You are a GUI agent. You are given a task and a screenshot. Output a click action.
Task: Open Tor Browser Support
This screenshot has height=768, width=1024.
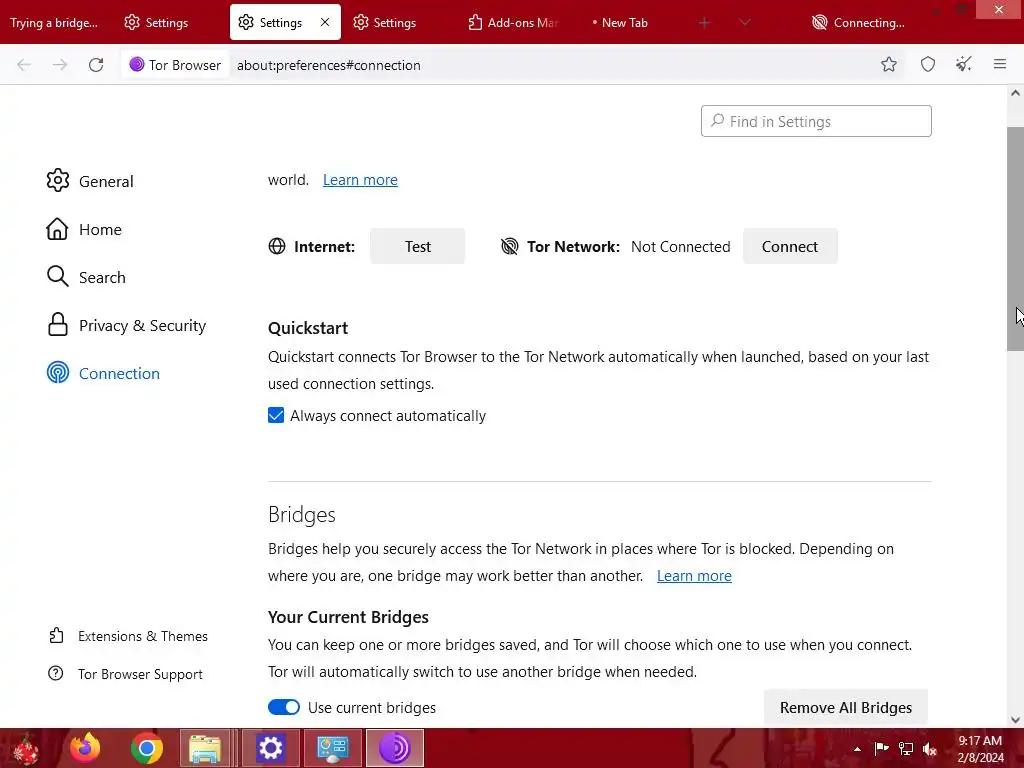click(x=125, y=674)
